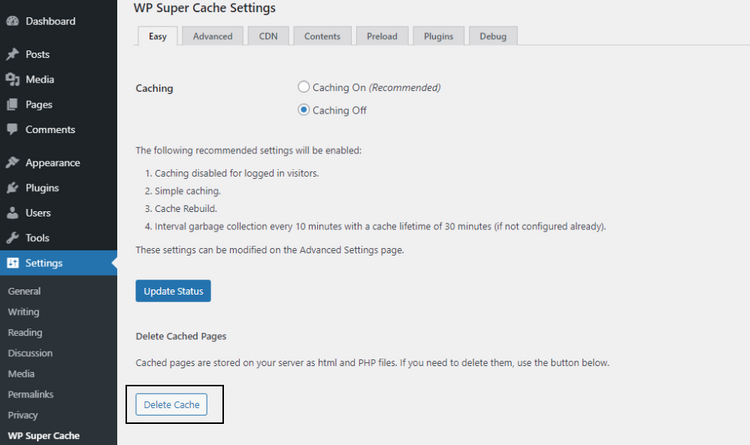This screenshot has height=445, width=750.
Task: Click the 'Delete Cached Pages' heading
Action: click(x=181, y=336)
